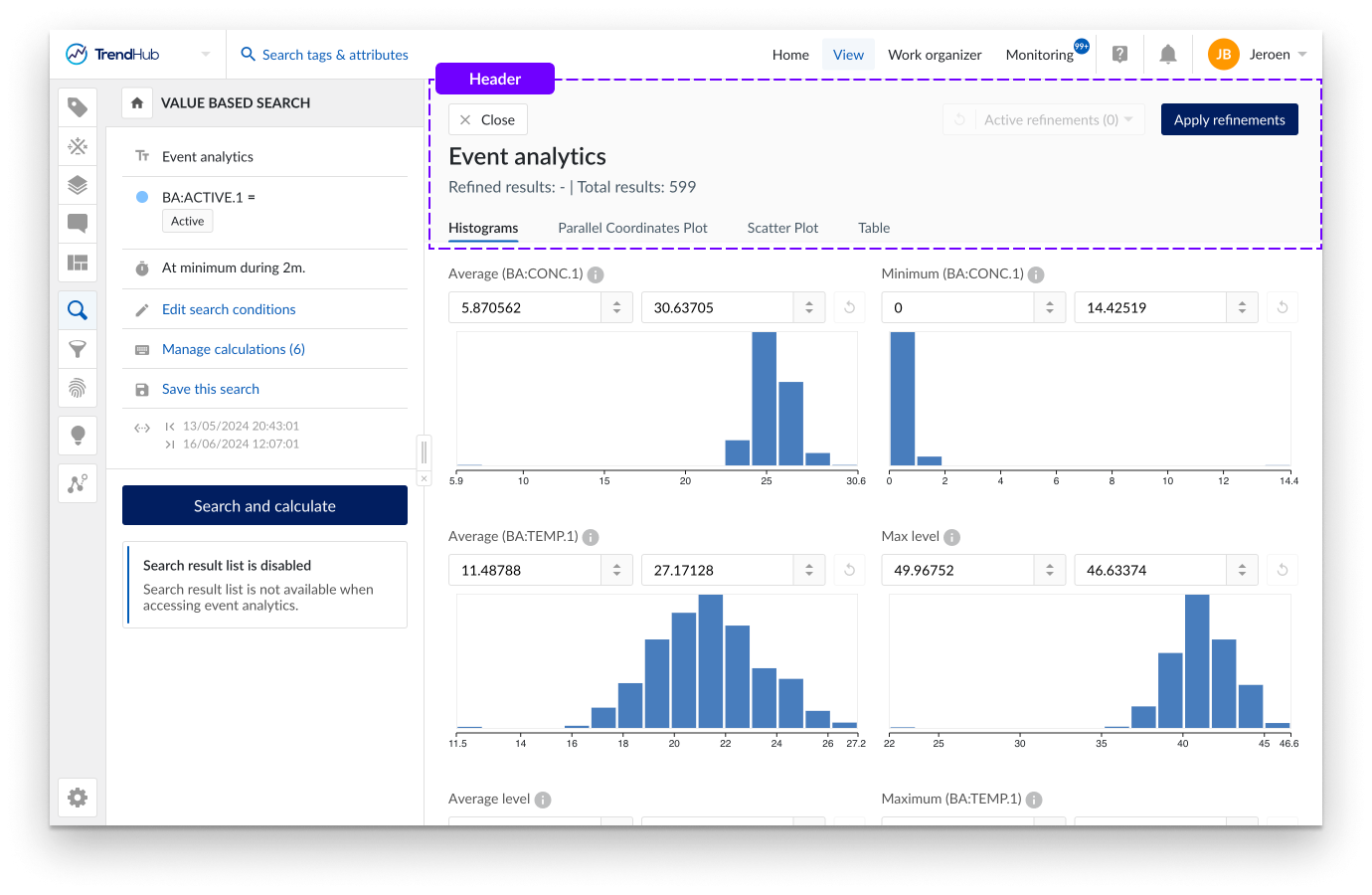This screenshot has height=895, width=1372.
Task: Open the dashboard layout icon
Action: [x=78, y=263]
